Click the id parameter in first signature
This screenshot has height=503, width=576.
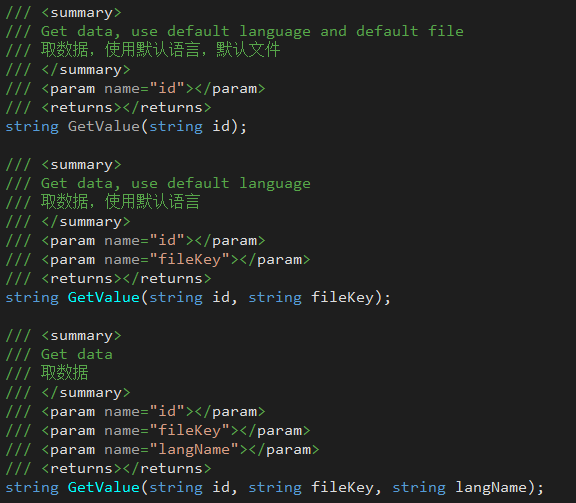221,127
